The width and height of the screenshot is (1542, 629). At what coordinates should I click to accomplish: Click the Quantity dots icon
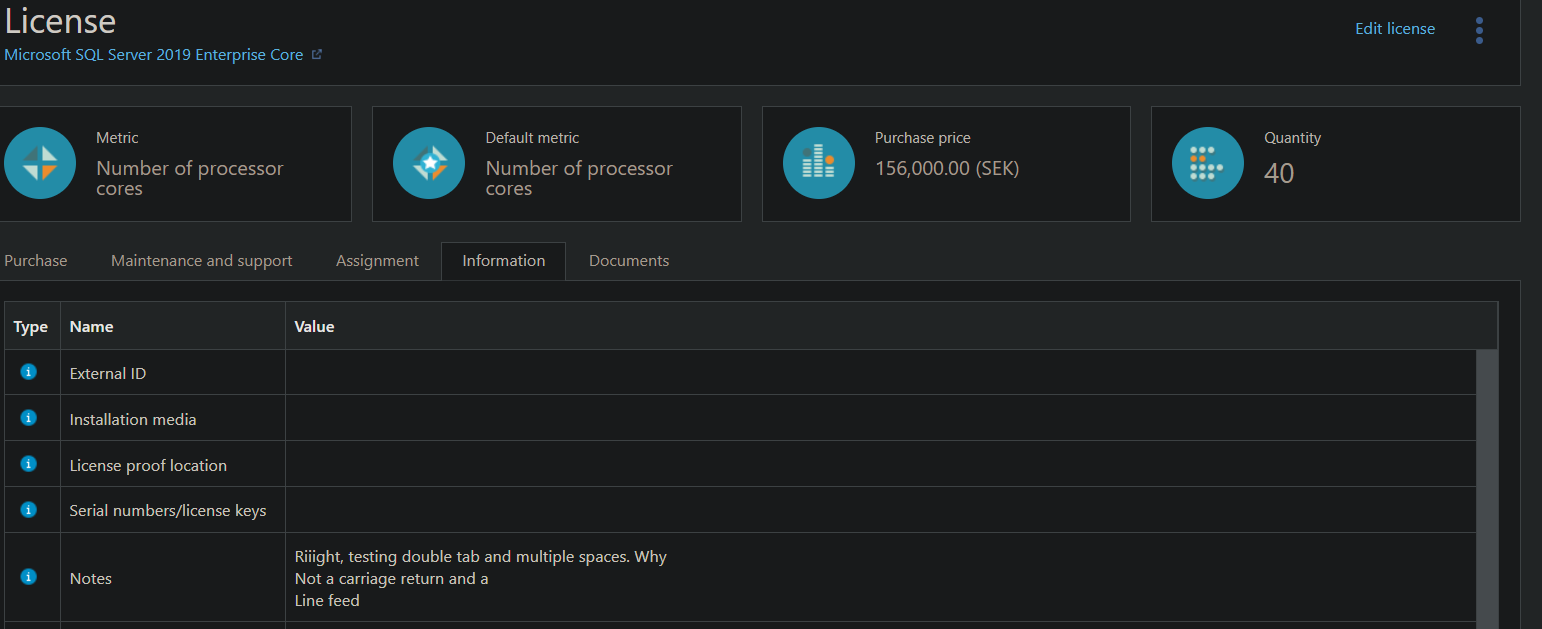click(1208, 163)
